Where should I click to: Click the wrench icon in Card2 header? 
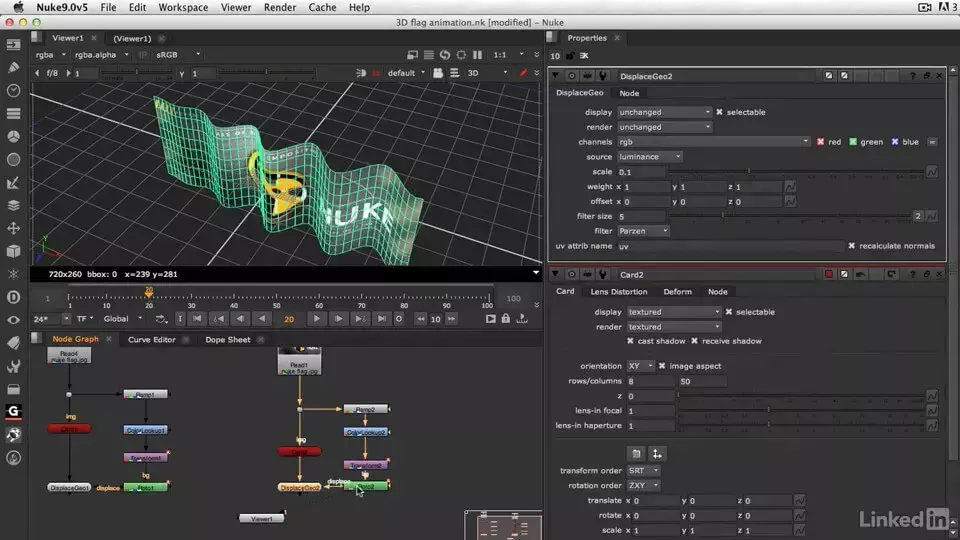(x=602, y=274)
